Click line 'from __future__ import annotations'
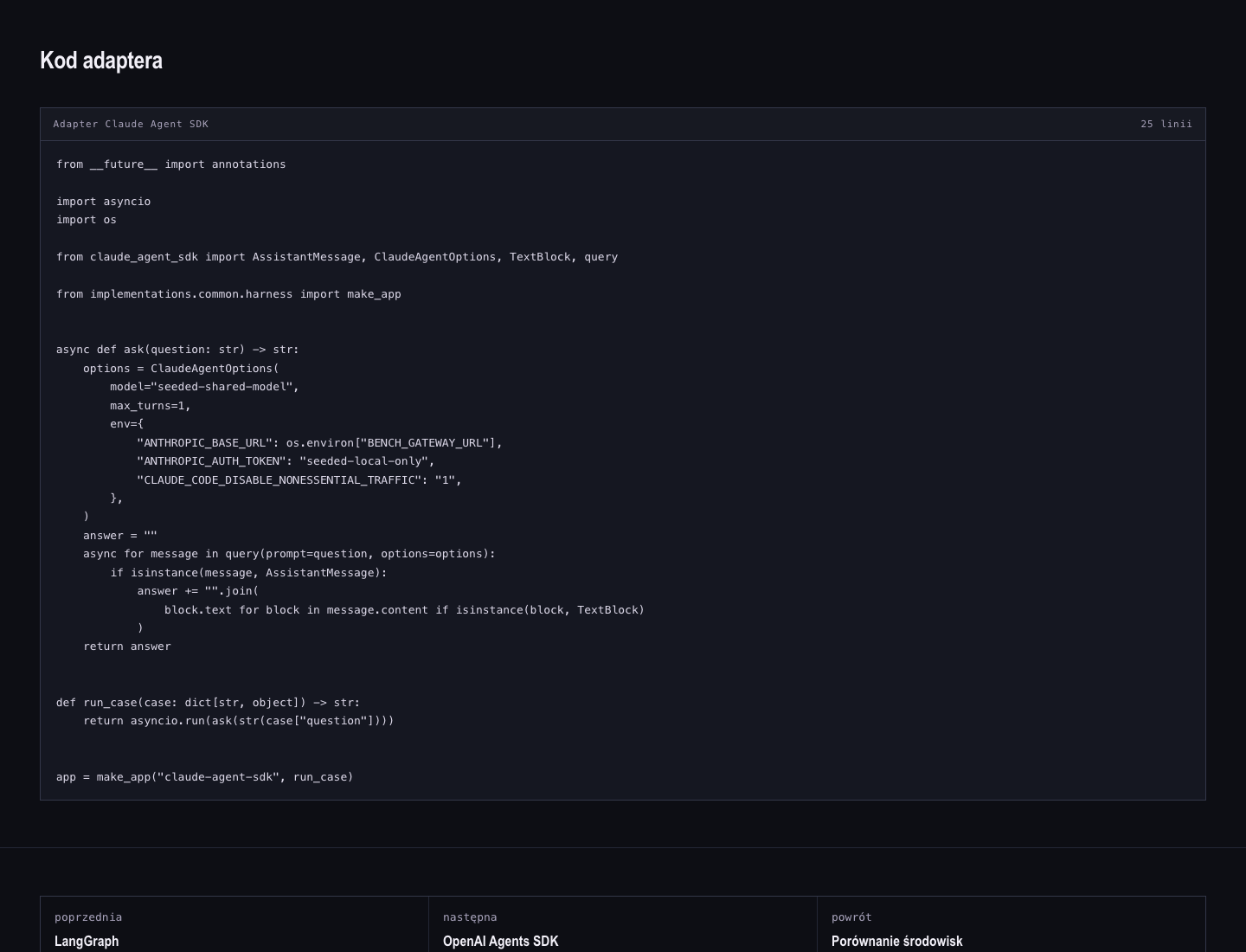 point(171,164)
